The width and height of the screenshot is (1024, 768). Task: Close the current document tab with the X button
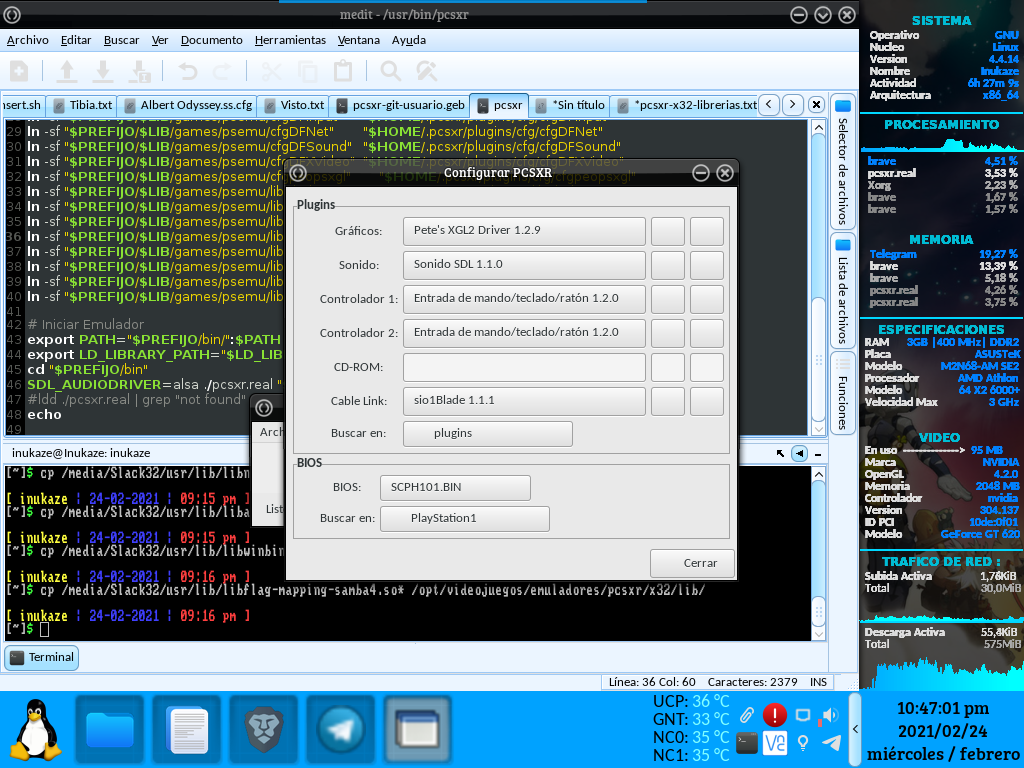pyautogui.click(x=816, y=104)
